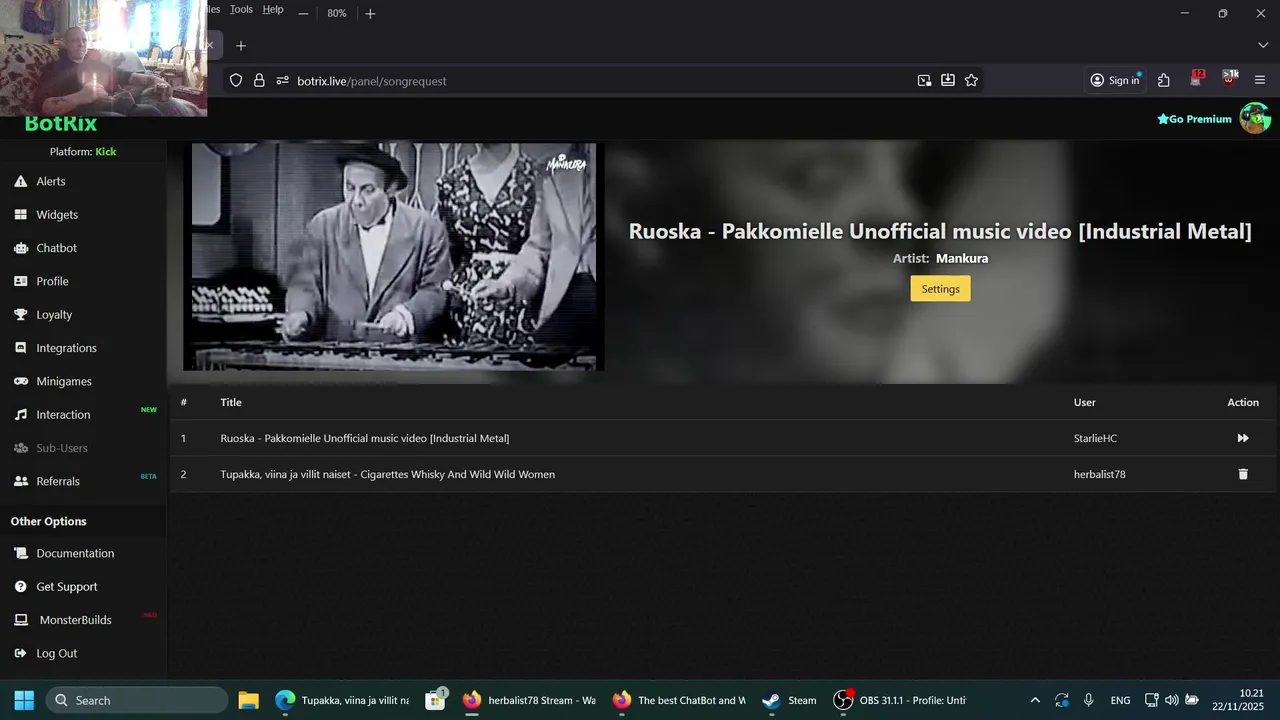Image resolution: width=1280 pixels, height=720 pixels.
Task: Open a new browser tab
Action: [x=240, y=46]
